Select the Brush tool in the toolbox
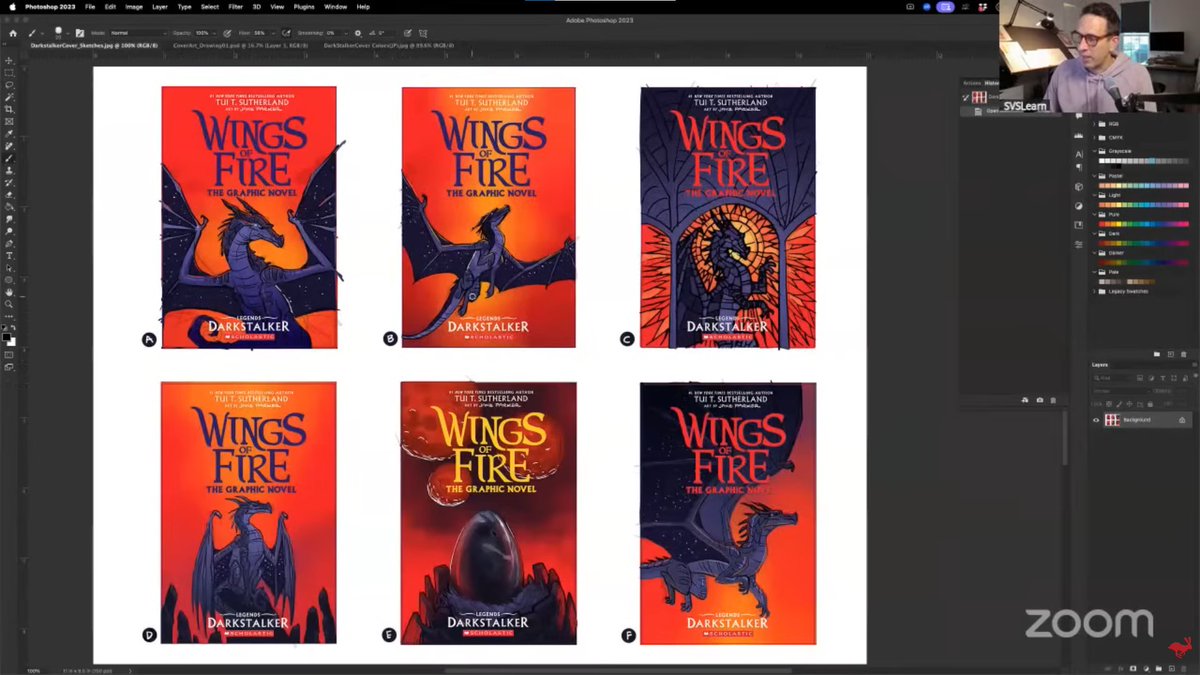This screenshot has height=675, width=1200. (x=9, y=158)
